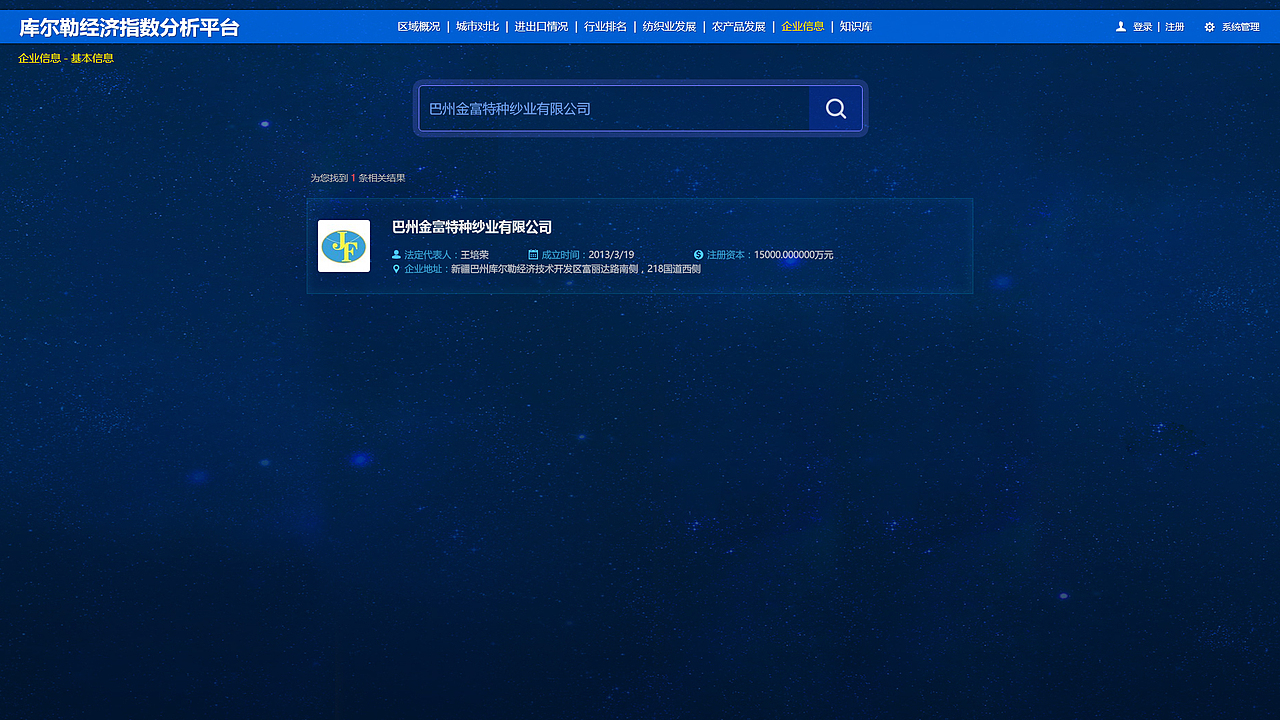Open the 区域概况 menu
The image size is (1280, 720).
pyautogui.click(x=418, y=27)
